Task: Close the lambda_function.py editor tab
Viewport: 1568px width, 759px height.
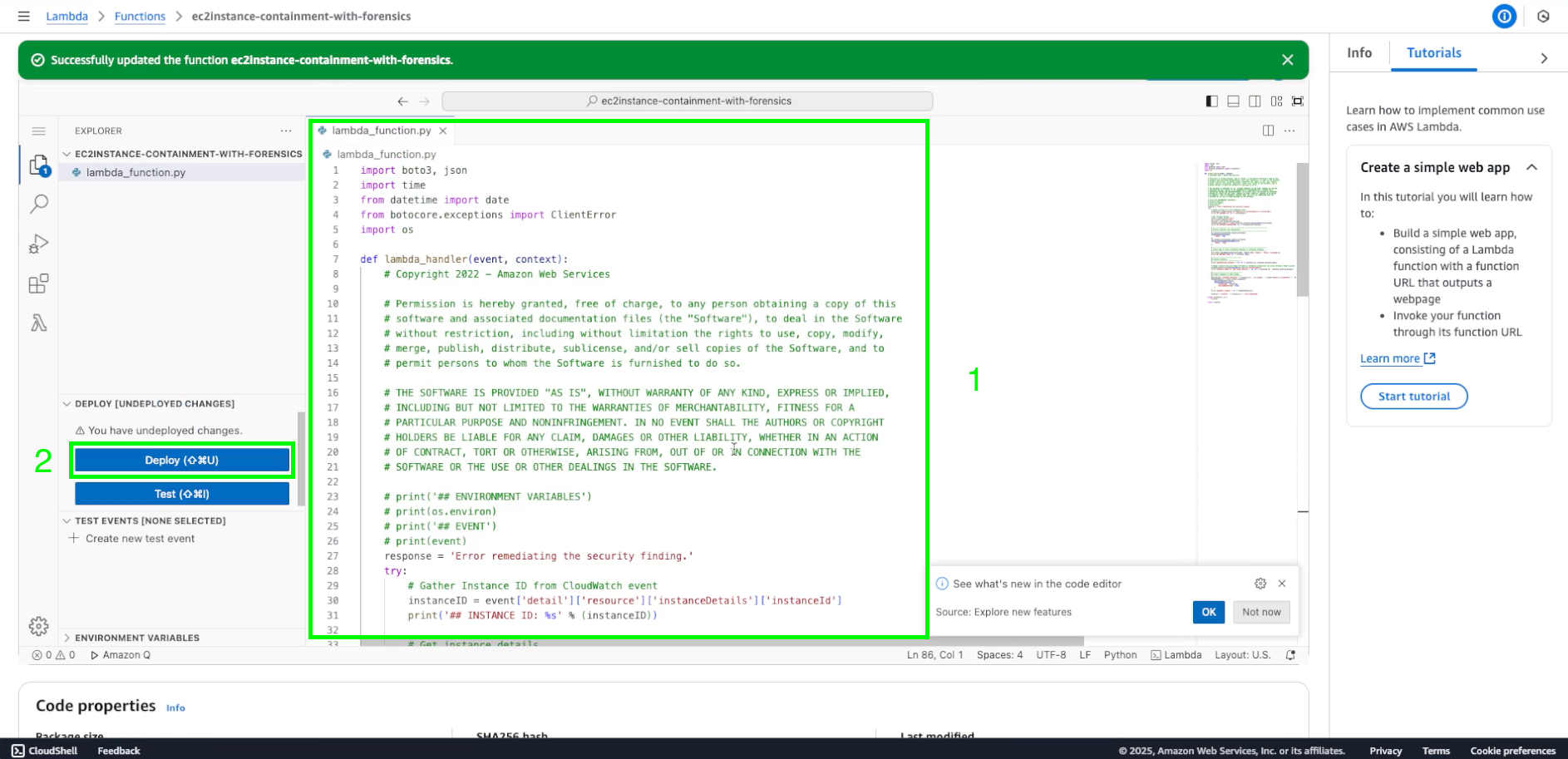Action: (443, 131)
